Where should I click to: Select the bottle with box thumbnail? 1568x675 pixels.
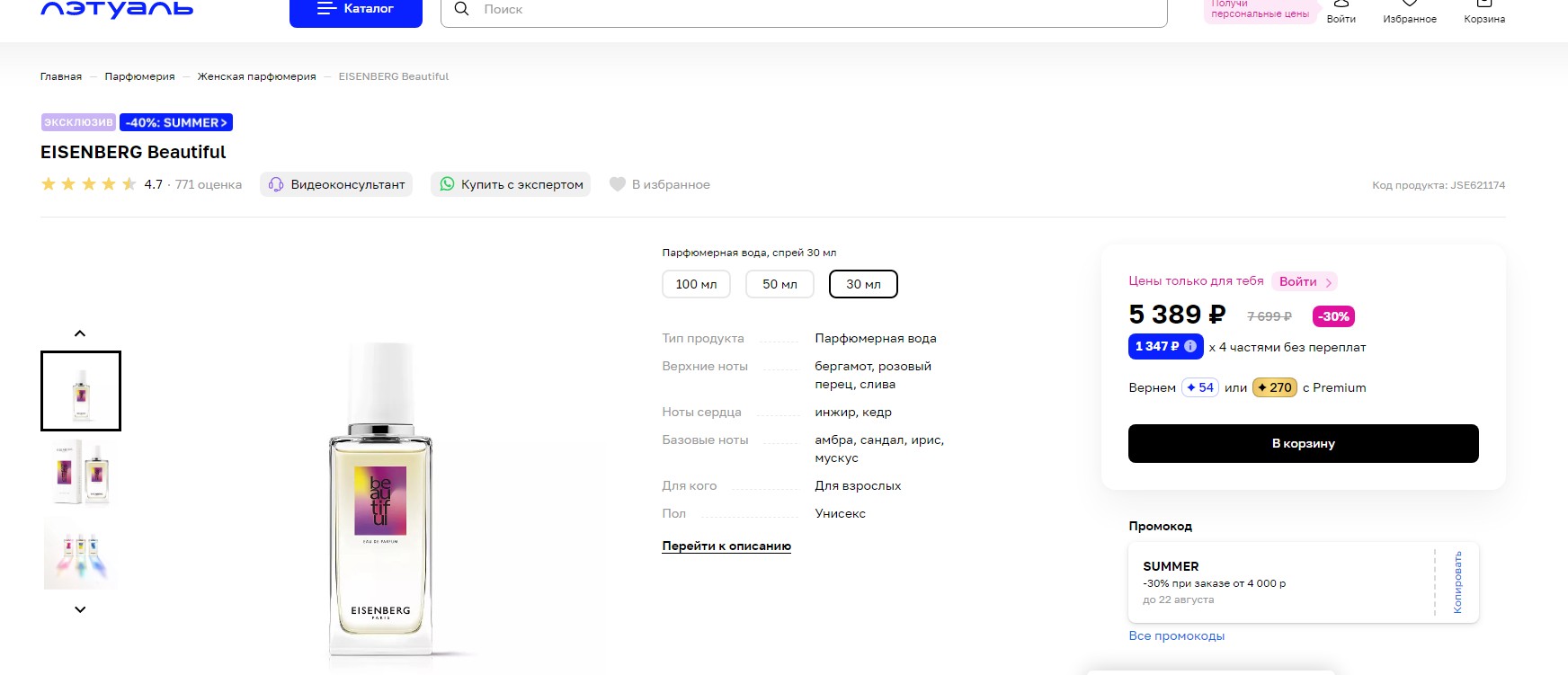(81, 472)
